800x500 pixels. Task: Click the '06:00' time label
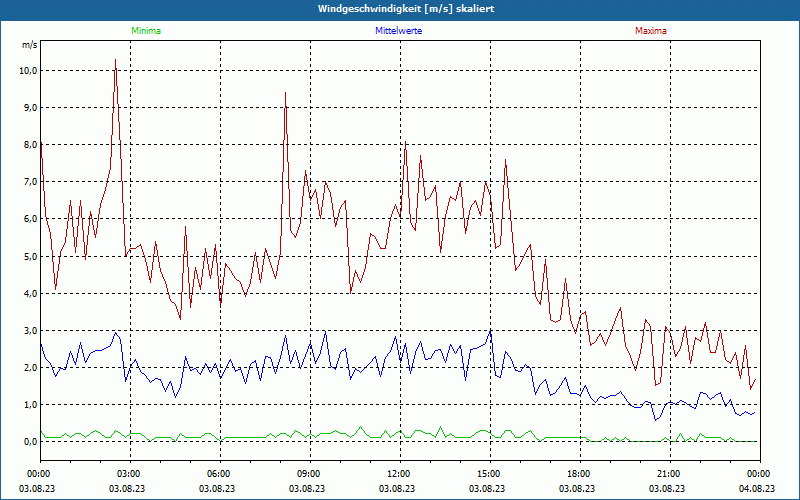coord(217,474)
